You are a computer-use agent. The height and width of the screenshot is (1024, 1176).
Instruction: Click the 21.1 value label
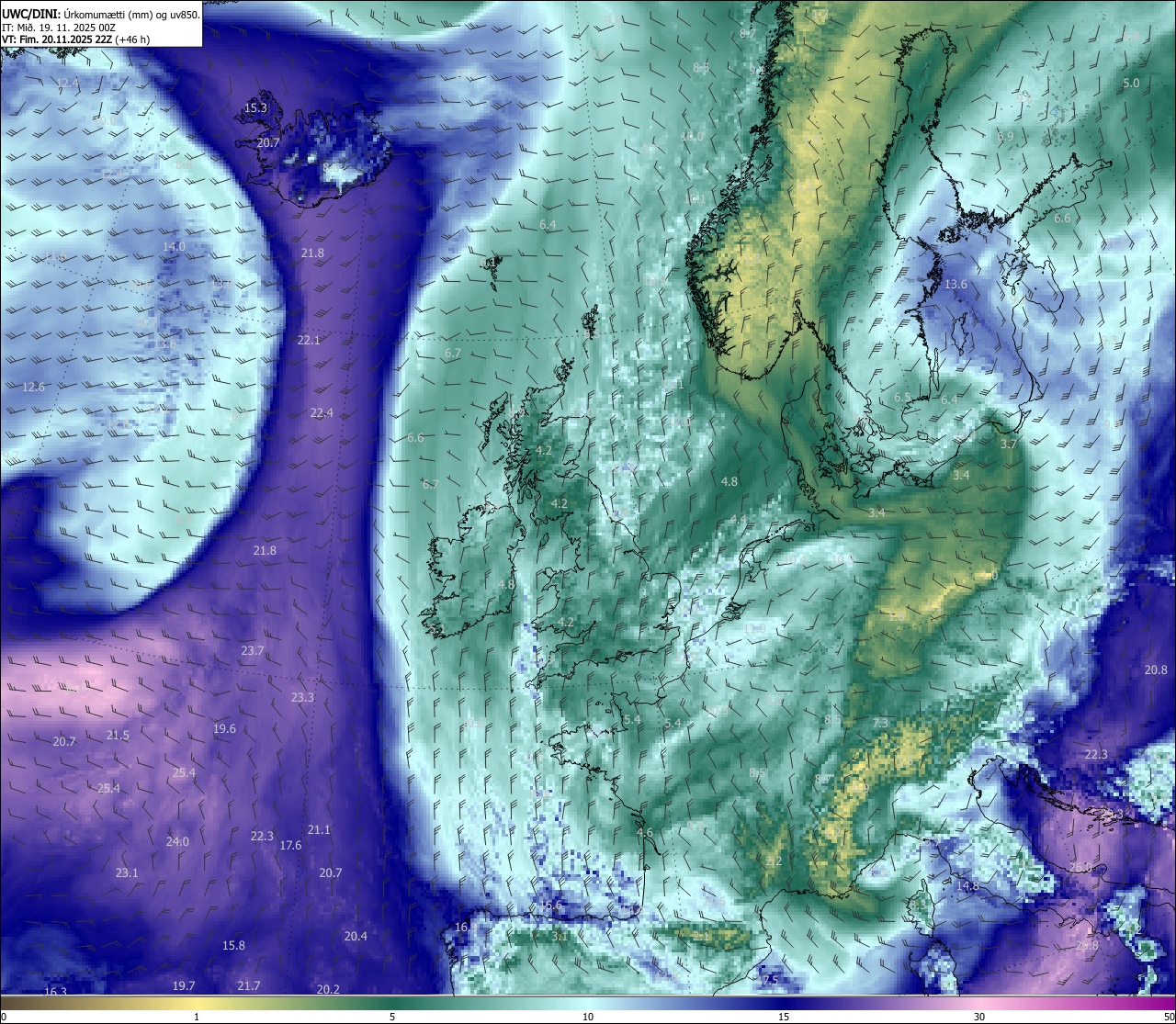pos(319,829)
